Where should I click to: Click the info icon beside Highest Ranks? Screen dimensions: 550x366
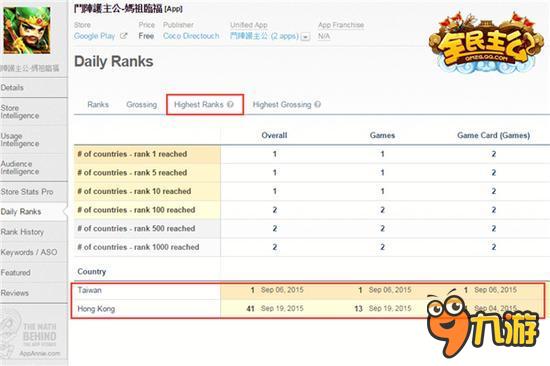(230, 105)
